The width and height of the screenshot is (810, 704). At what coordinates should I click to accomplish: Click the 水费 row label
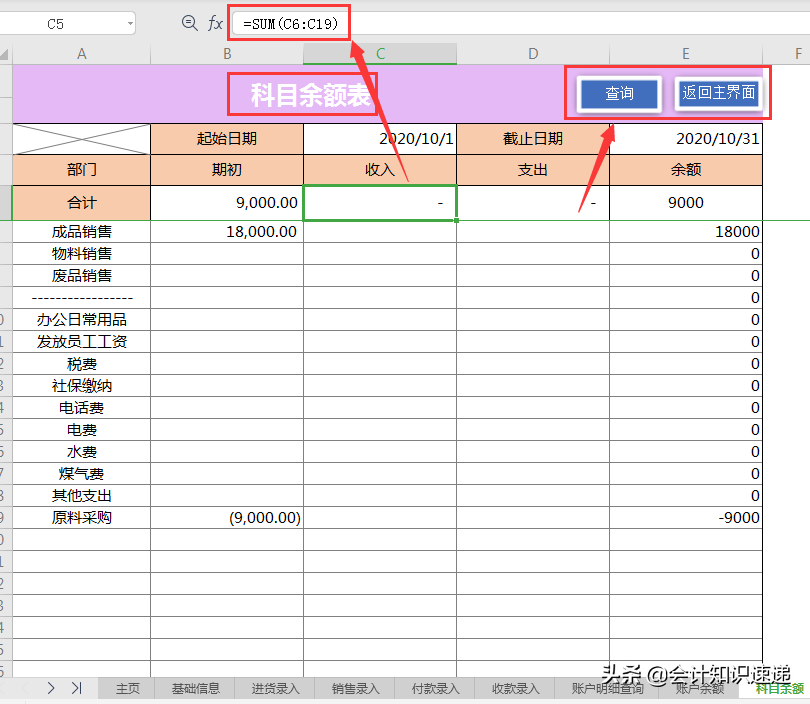pyautogui.click(x=81, y=452)
